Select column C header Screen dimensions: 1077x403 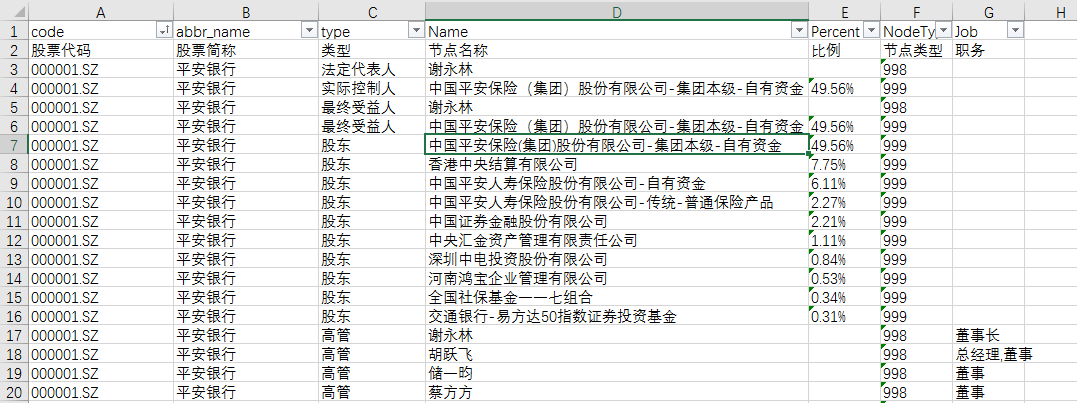pyautogui.click(x=372, y=11)
